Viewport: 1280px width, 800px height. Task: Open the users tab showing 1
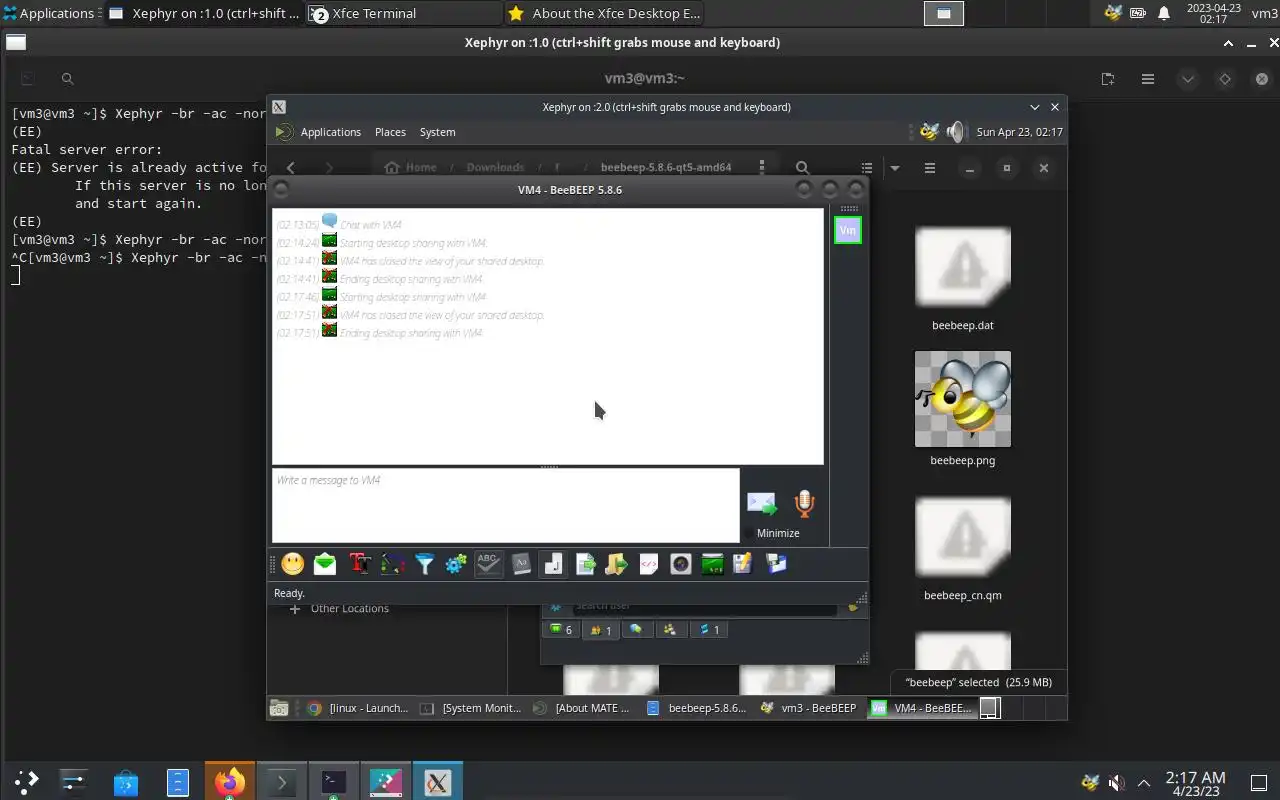[x=601, y=630]
